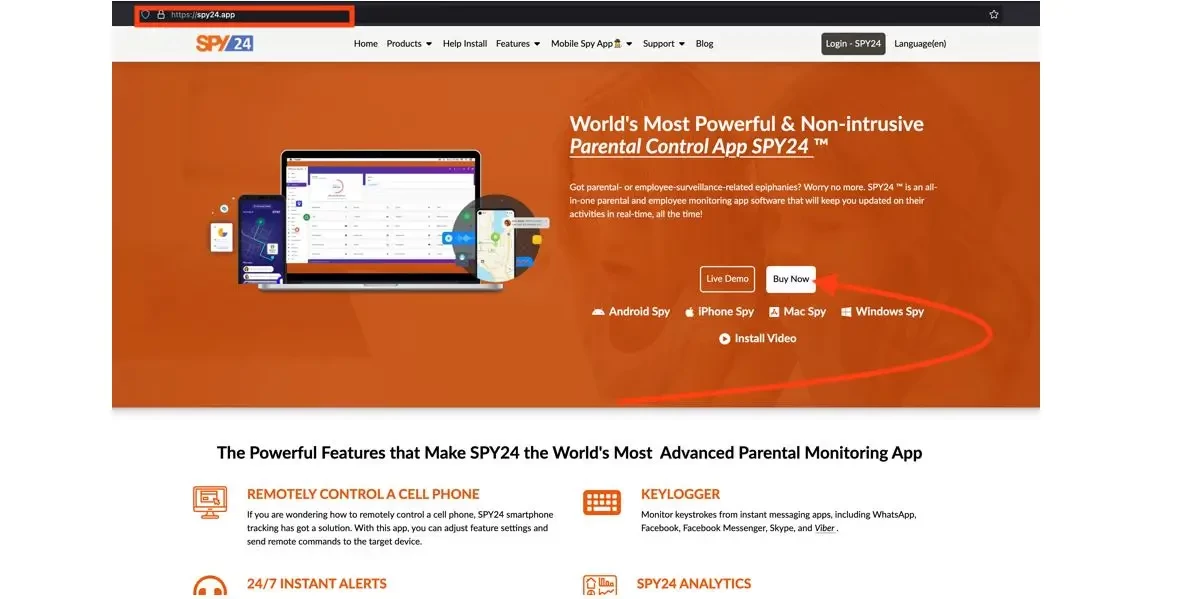The image size is (1200, 599).
Task: Click the Keylogger keyboard icon
Action: pos(602,502)
